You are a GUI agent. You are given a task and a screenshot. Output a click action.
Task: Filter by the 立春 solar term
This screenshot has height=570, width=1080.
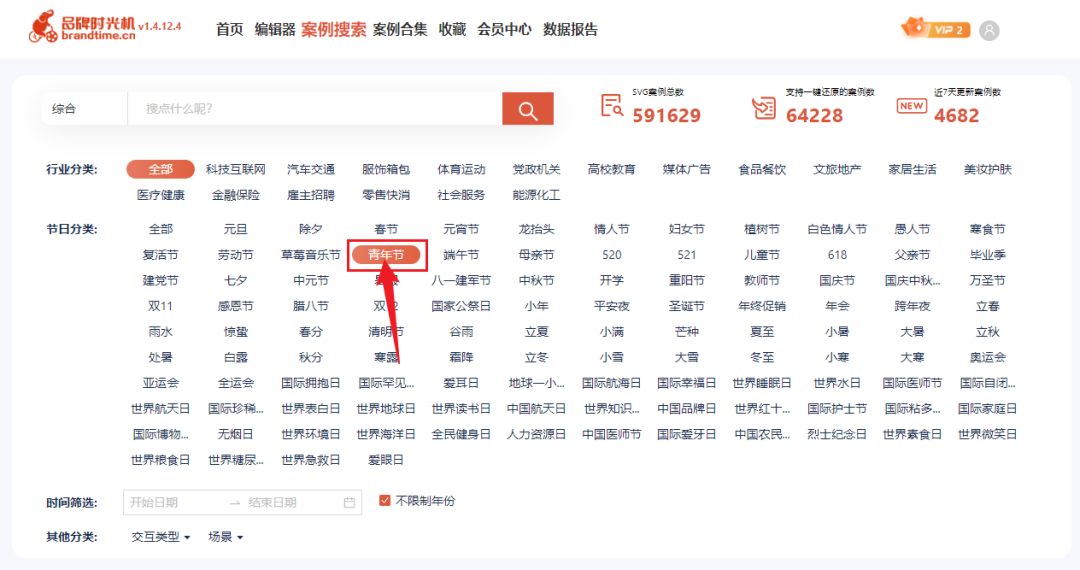[x=988, y=306]
